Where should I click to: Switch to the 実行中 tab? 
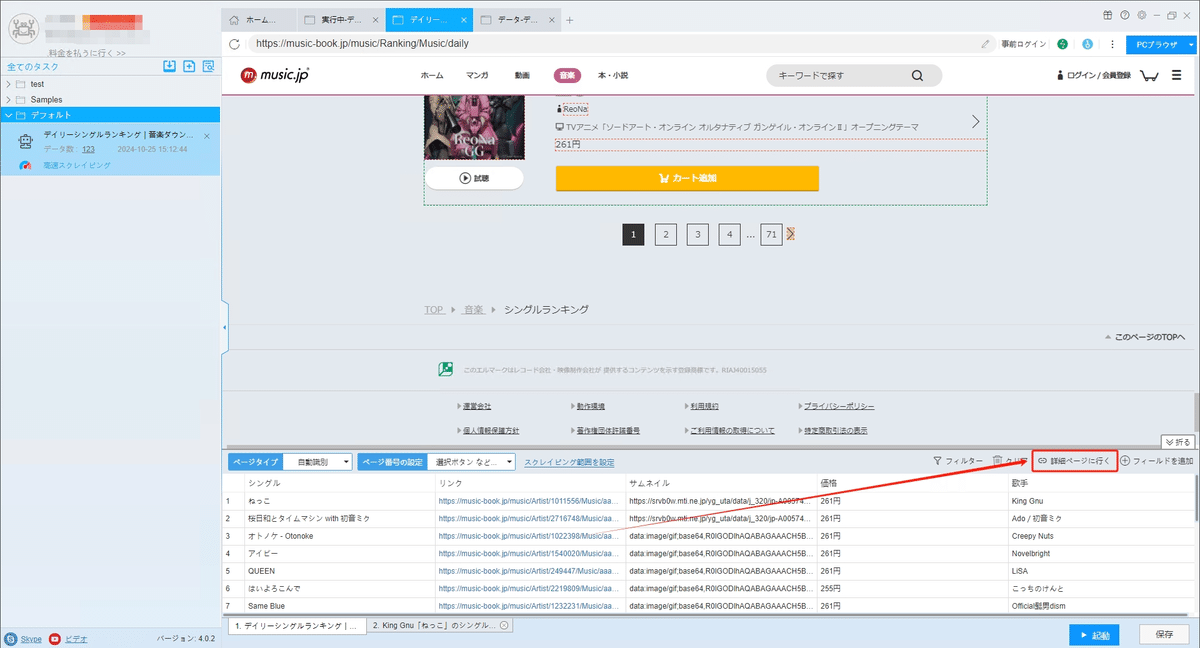tap(340, 20)
